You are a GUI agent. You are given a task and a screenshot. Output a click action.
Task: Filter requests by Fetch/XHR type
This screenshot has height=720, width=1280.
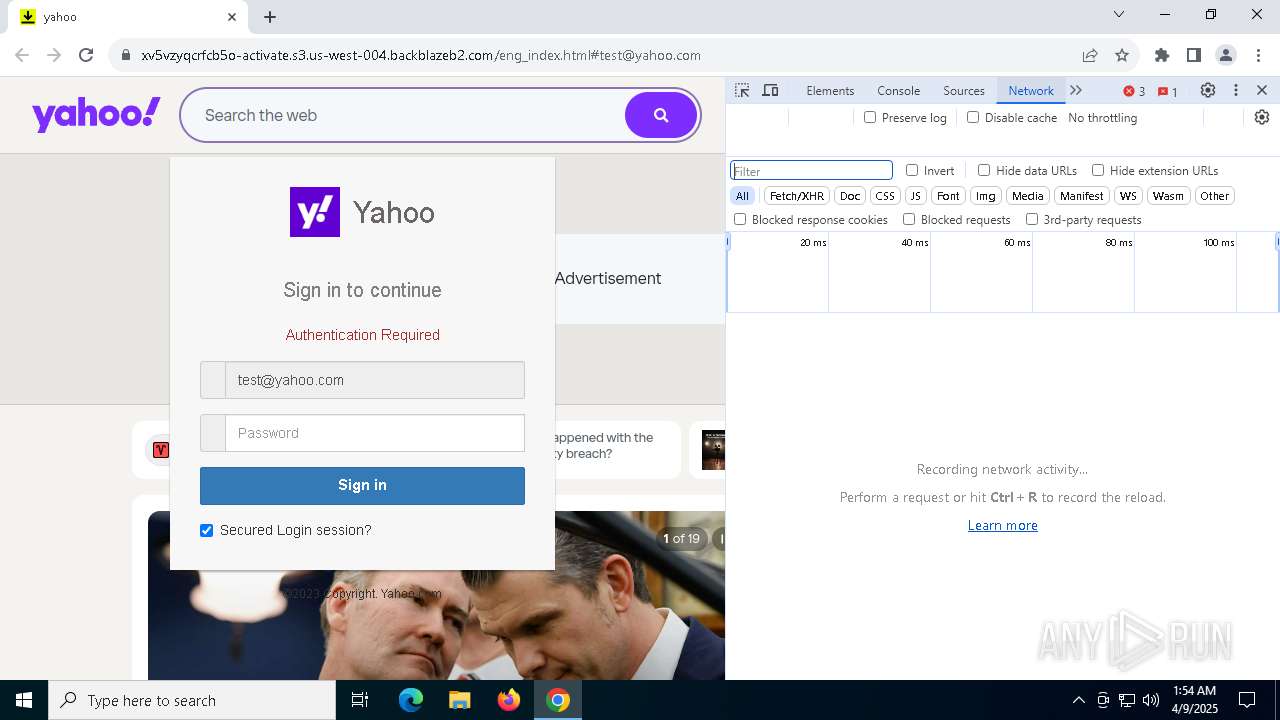(x=797, y=196)
